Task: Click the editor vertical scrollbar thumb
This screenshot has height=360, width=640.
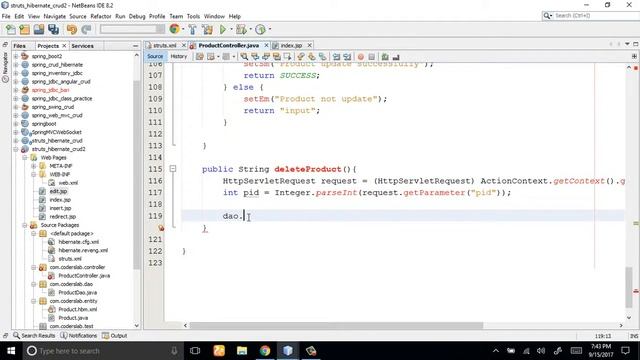Action: [x=629, y=287]
